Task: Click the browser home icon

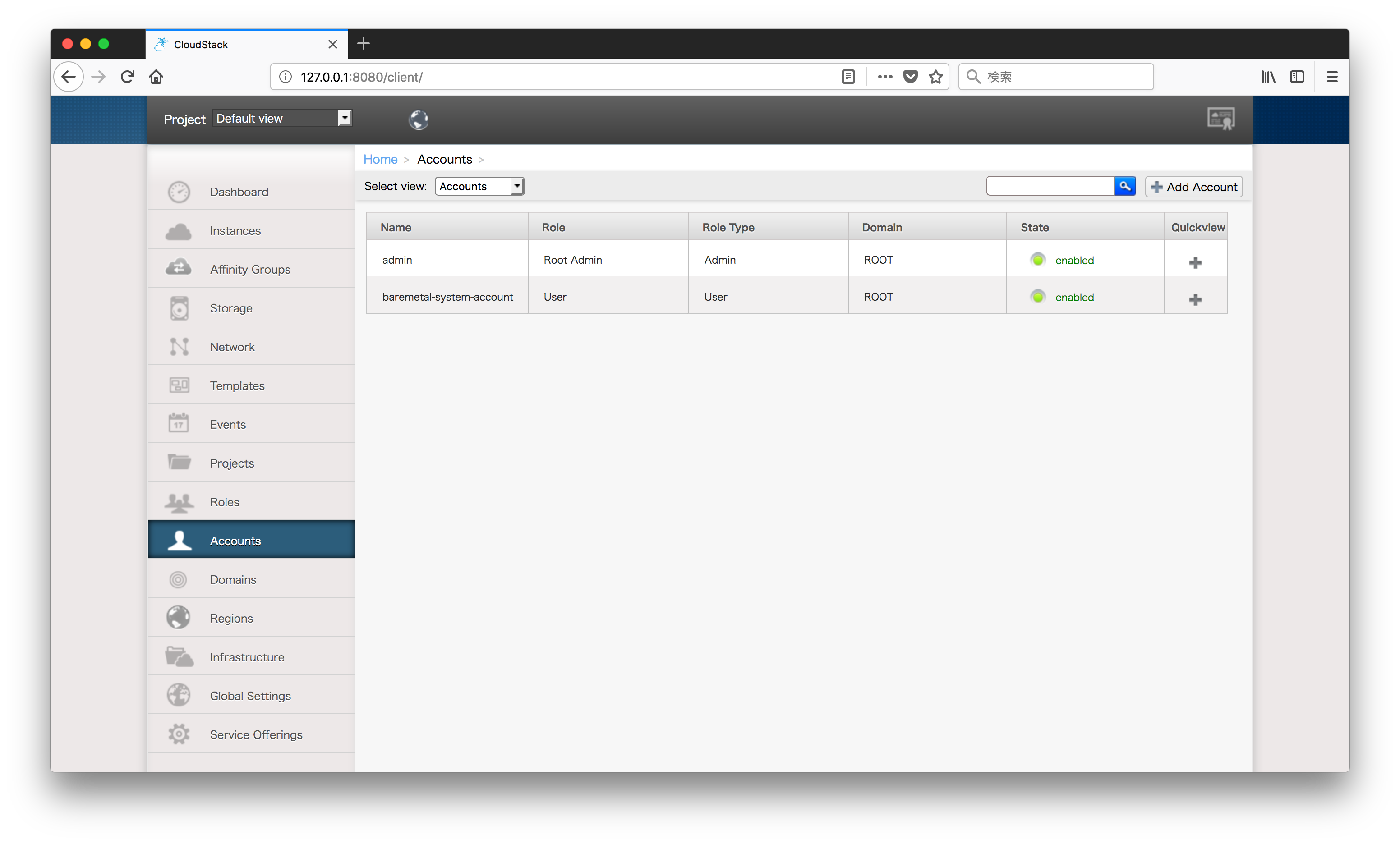Action: click(156, 77)
